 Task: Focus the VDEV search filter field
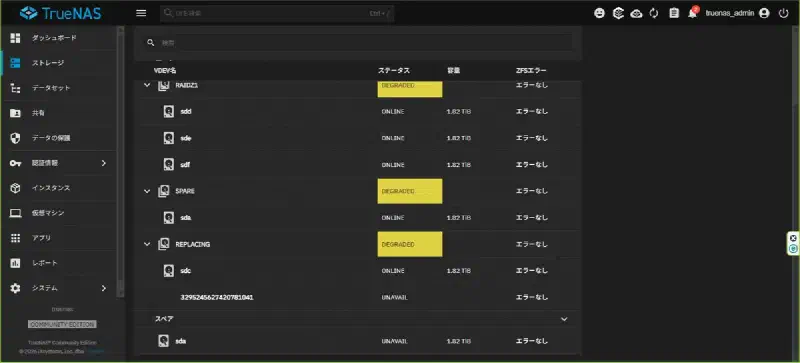(357, 43)
